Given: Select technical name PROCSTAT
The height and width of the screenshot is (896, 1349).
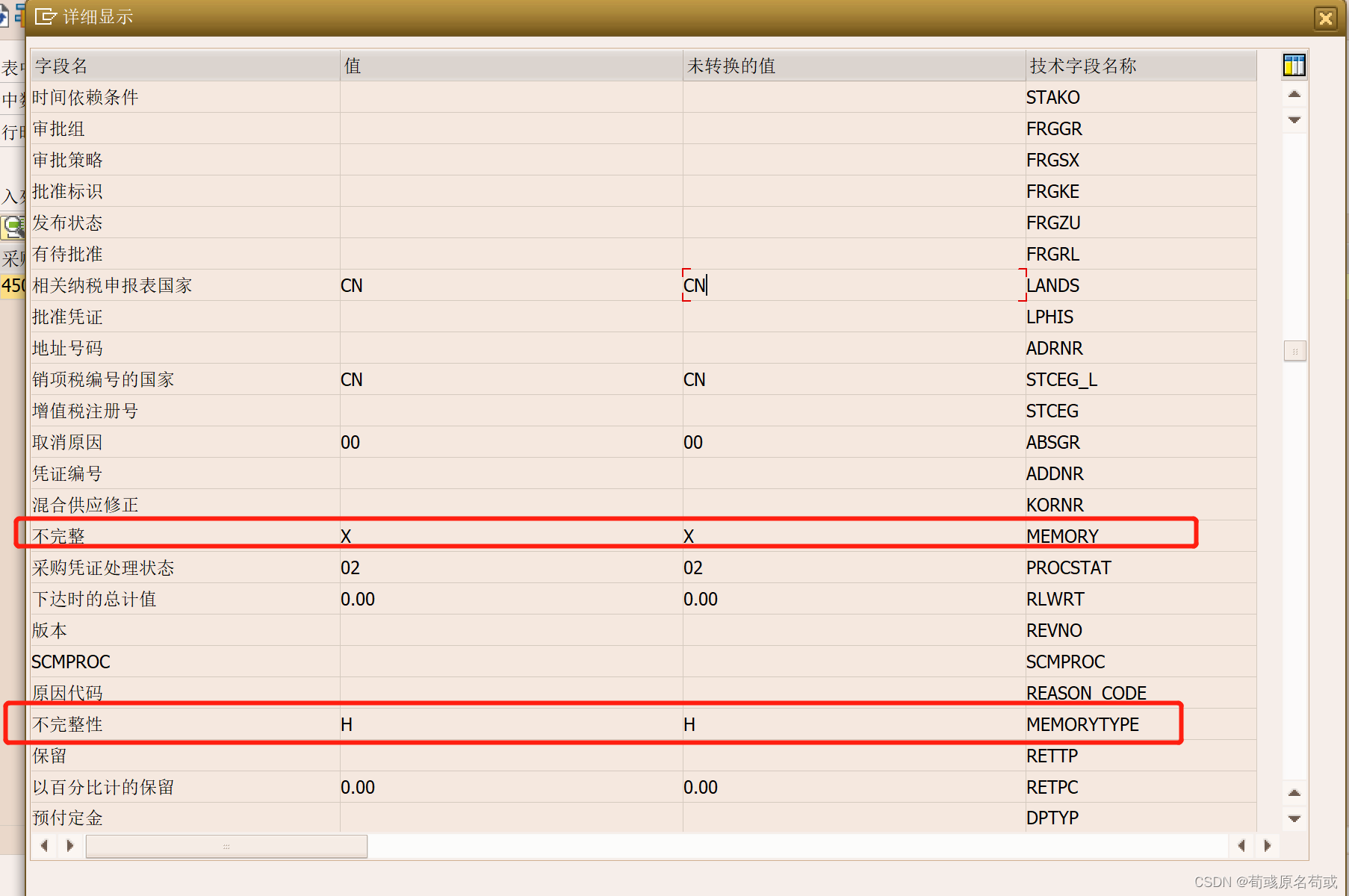Looking at the screenshot, I should click(1069, 567).
